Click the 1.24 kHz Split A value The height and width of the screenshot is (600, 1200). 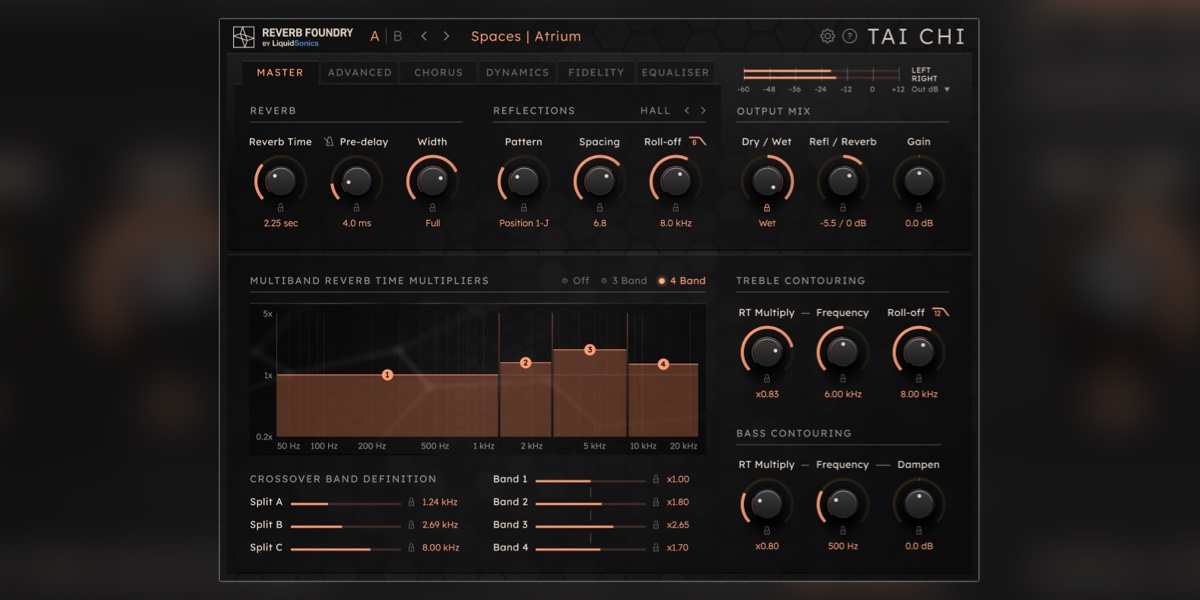(440, 502)
